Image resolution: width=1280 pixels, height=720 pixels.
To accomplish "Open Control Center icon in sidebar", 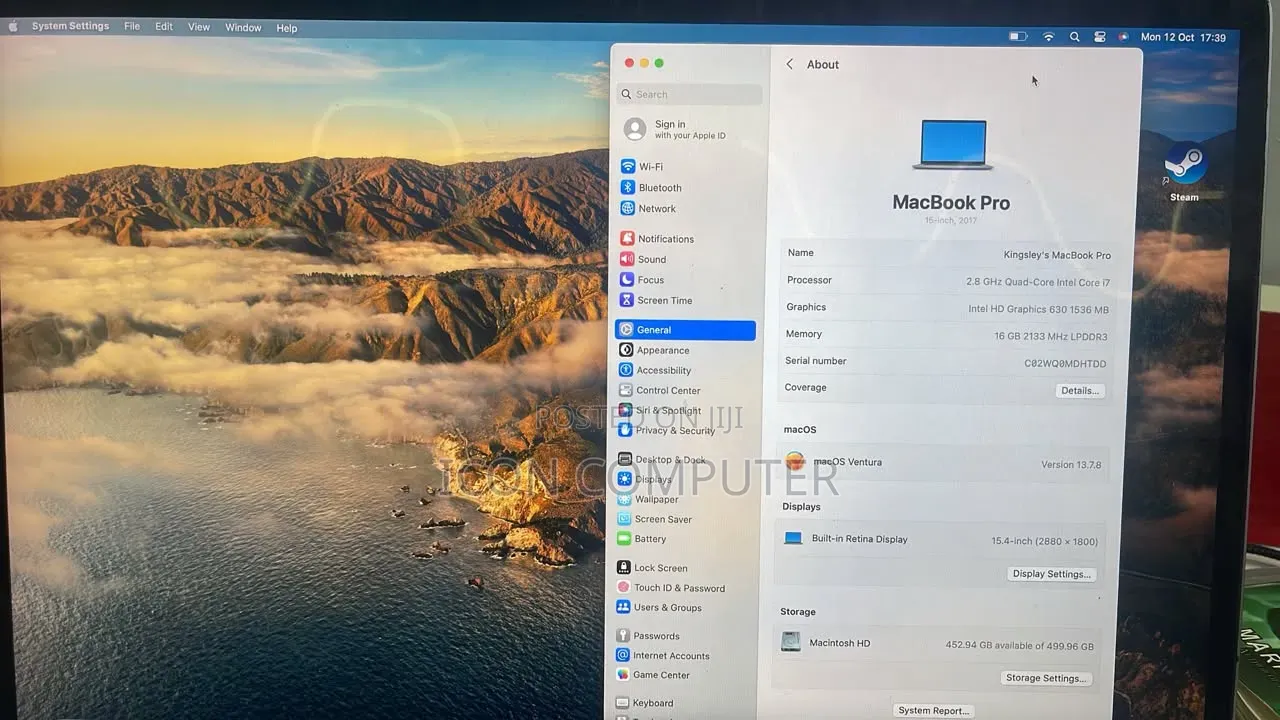I will point(626,390).
